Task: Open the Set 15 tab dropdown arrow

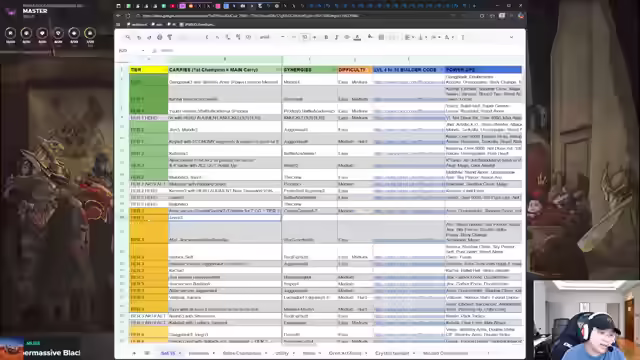Action: coord(180,353)
